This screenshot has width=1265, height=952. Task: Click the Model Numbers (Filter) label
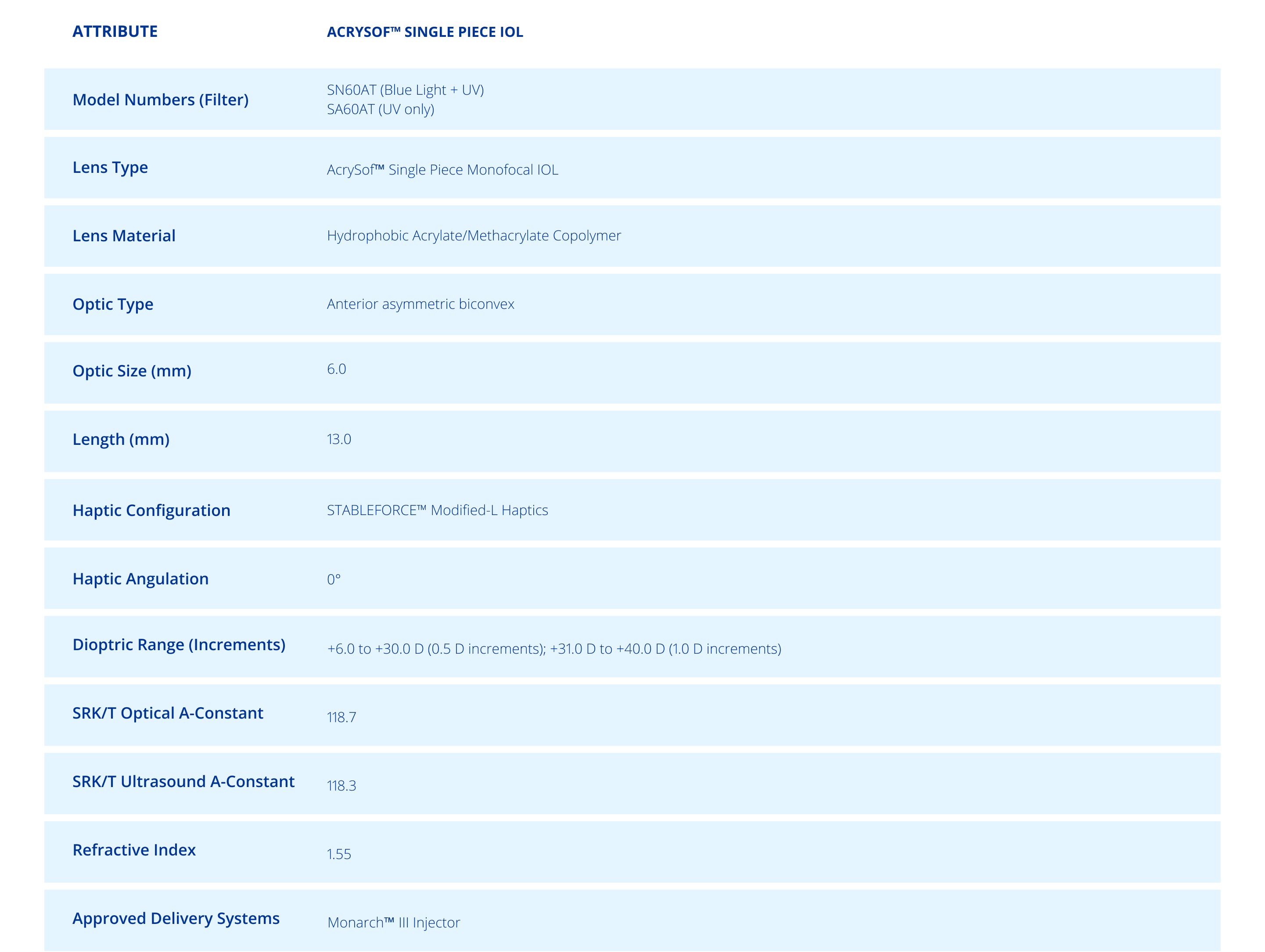point(160,100)
